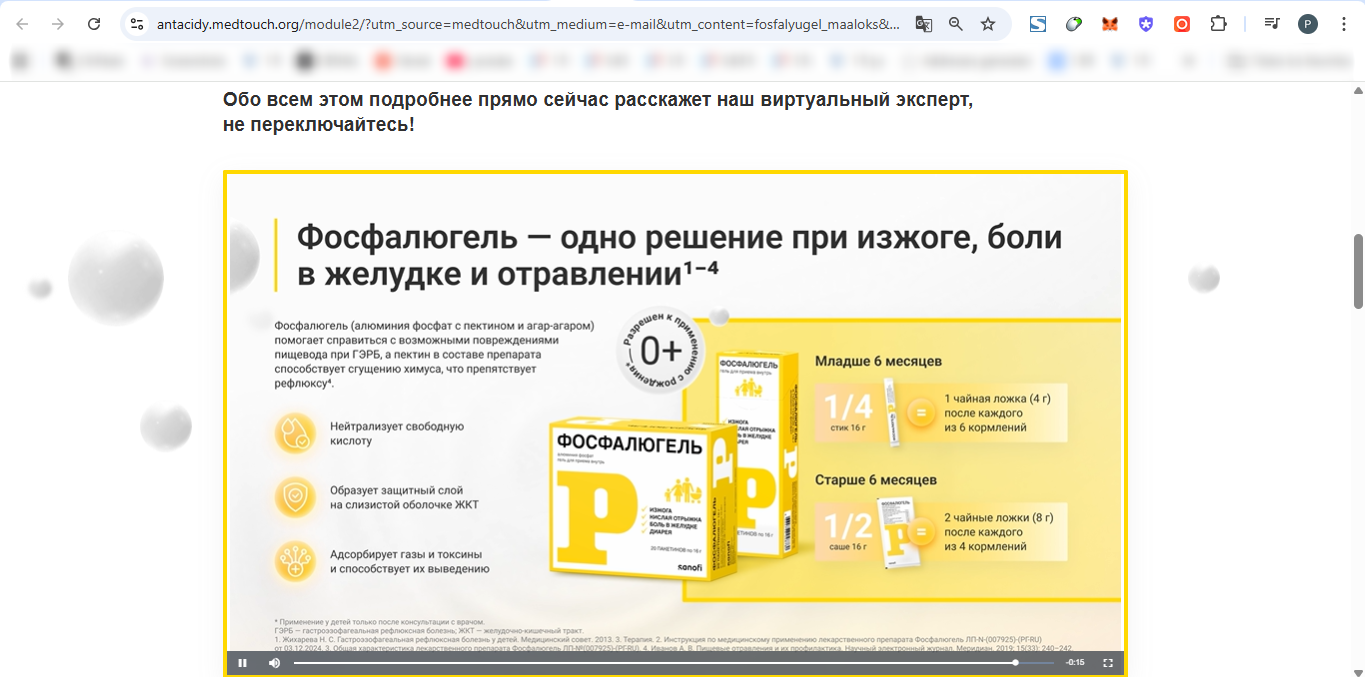Viewport: 1365px width, 677px height.
Task: Click '2 чайные ложки (8 г)' text
Action: pos(998,518)
